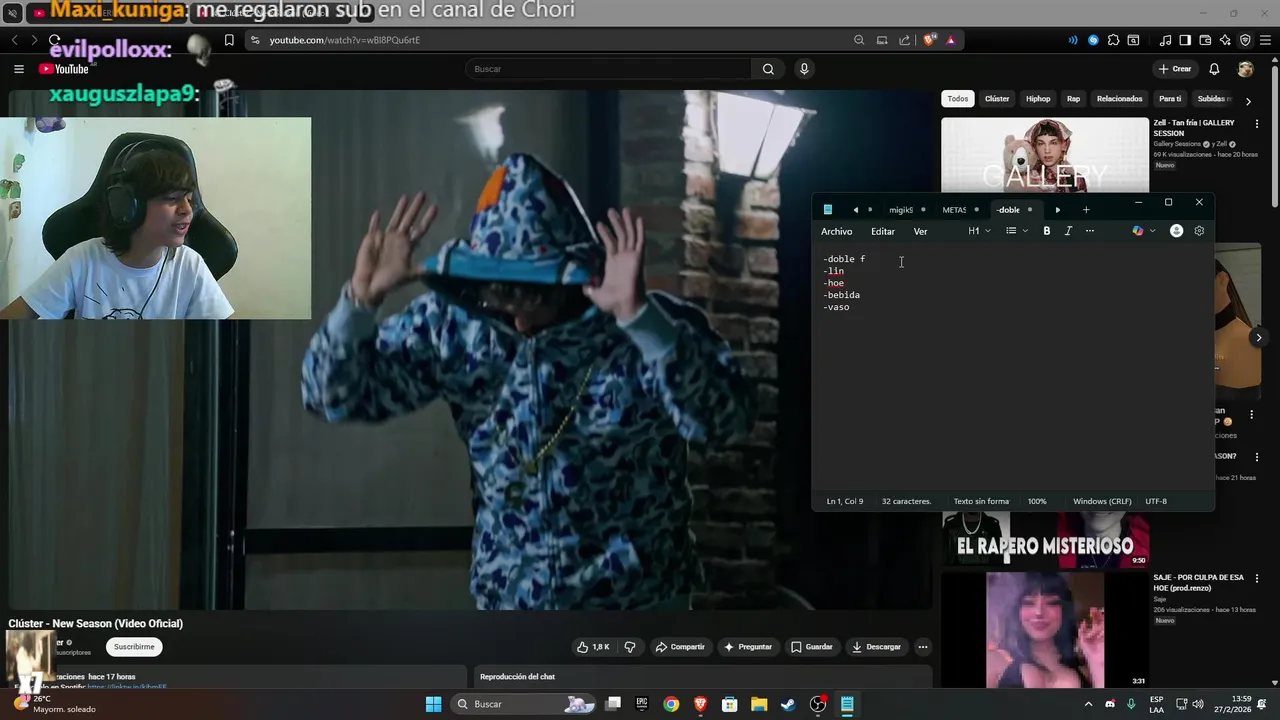Open the Archivo menu in Notepad
1280x720 pixels.
pos(836,231)
